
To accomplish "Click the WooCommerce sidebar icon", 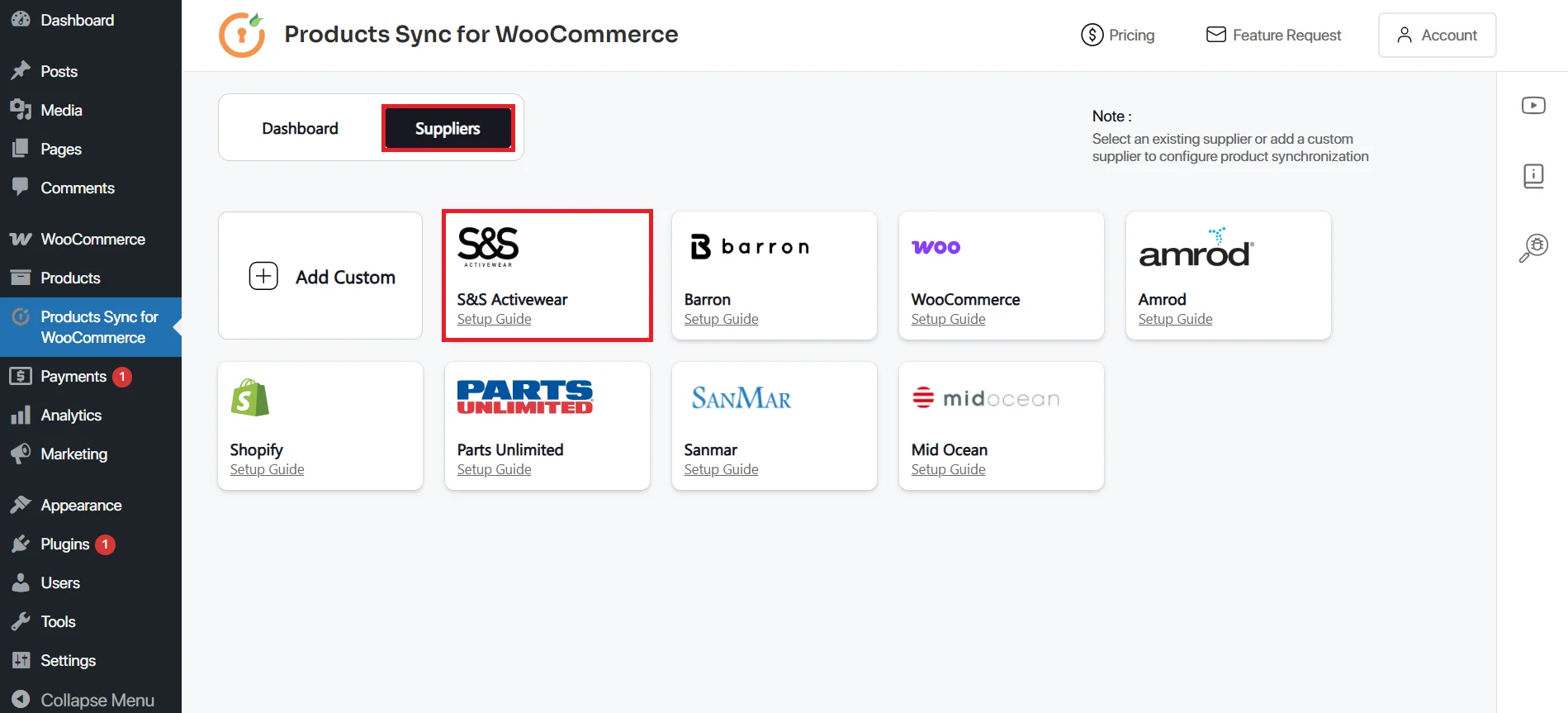I will pyautogui.click(x=20, y=239).
